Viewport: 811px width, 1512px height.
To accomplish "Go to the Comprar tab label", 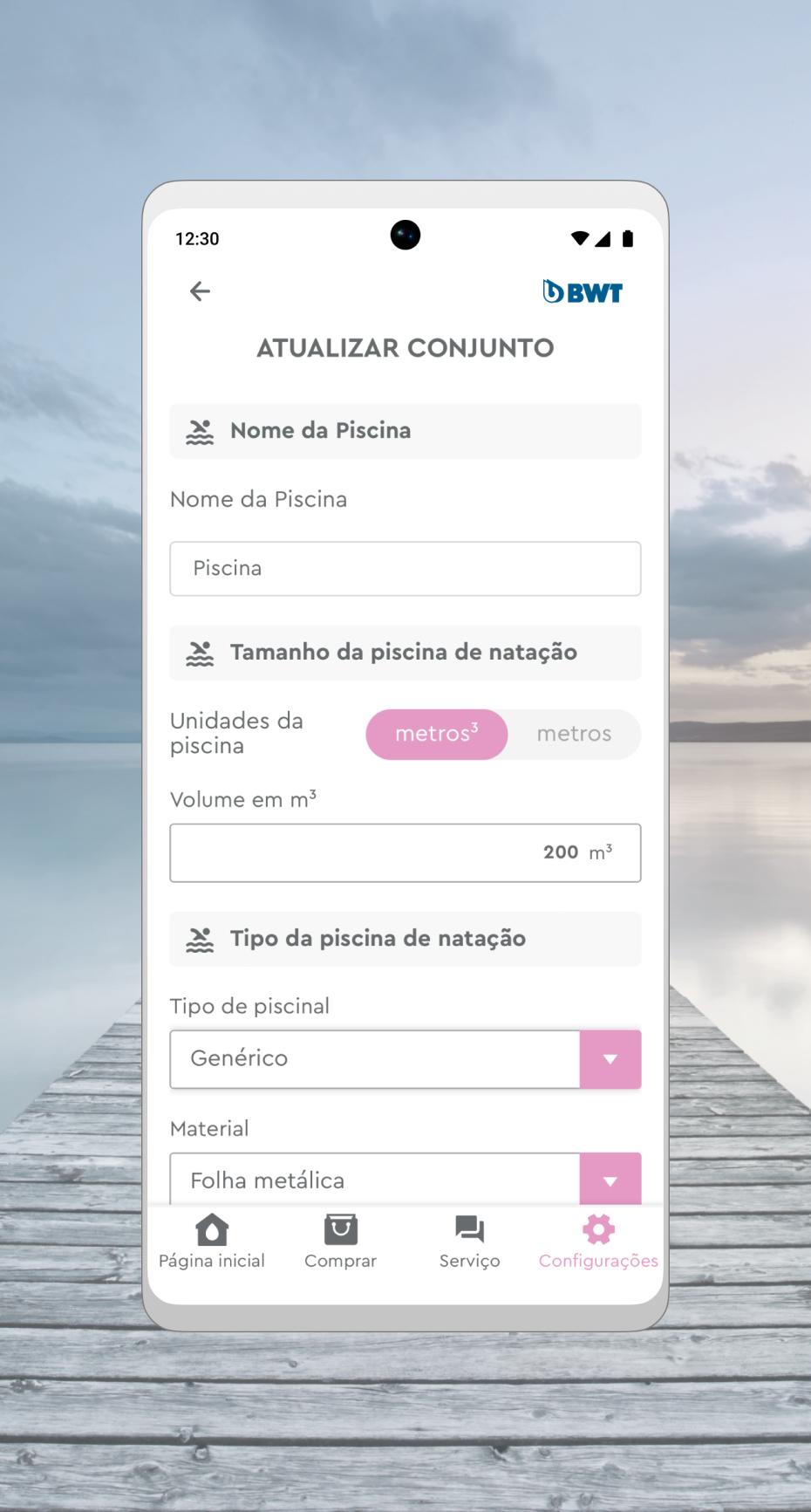I will click(340, 1261).
